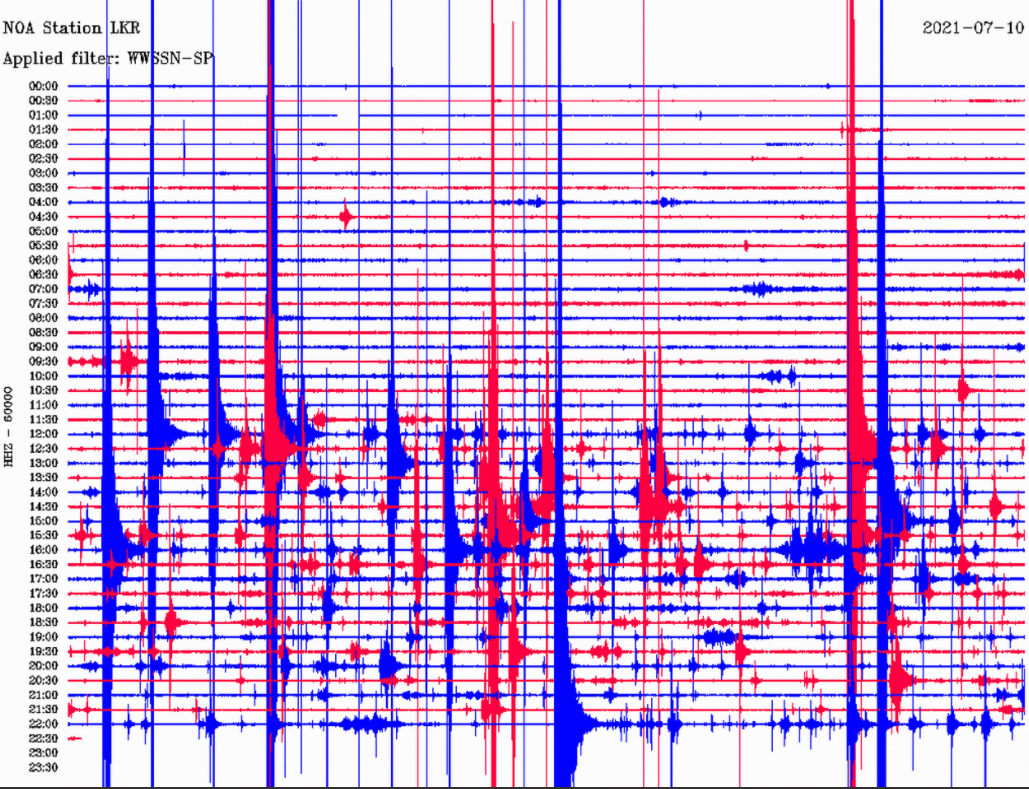The image size is (1029, 789).
Task: Pick the 16:30 time row label
Action: (42, 564)
